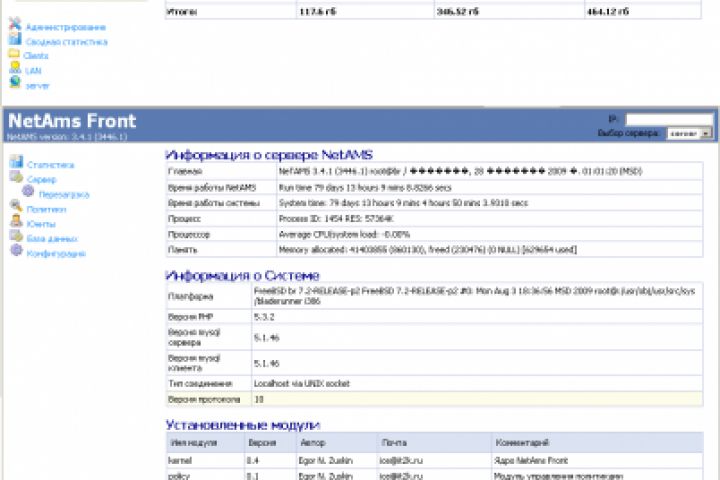Click the Сводная статистика chart icon

tap(15, 40)
